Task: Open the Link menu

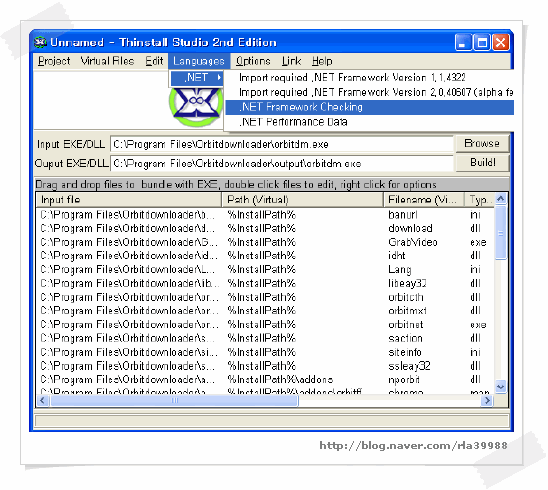Action: [291, 61]
